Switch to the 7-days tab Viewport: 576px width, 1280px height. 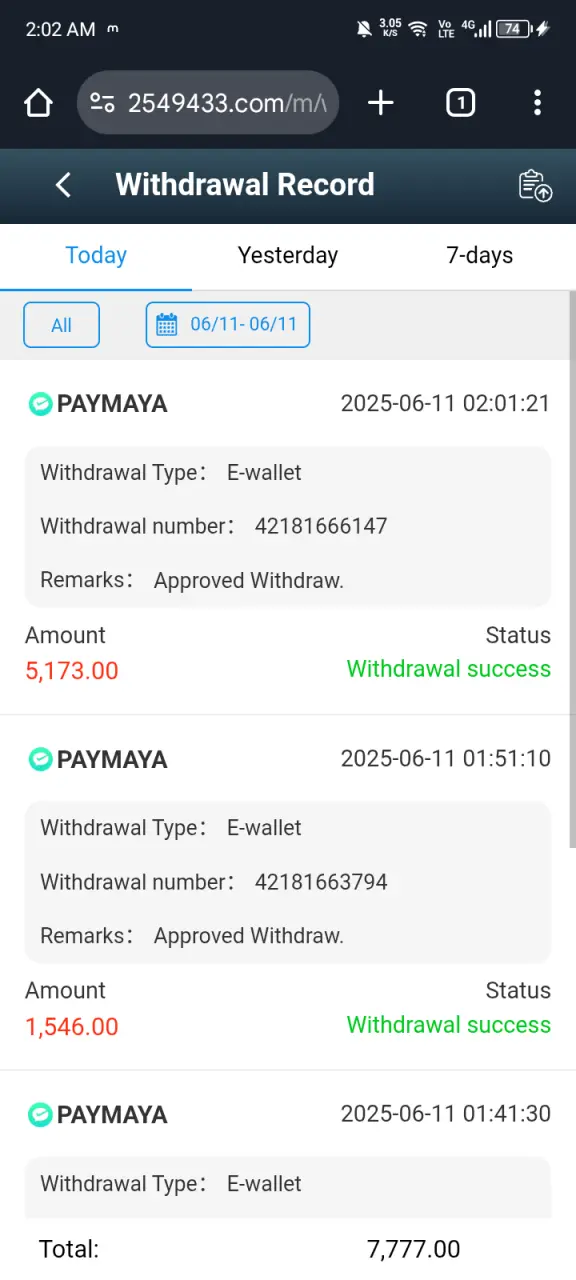tap(480, 256)
